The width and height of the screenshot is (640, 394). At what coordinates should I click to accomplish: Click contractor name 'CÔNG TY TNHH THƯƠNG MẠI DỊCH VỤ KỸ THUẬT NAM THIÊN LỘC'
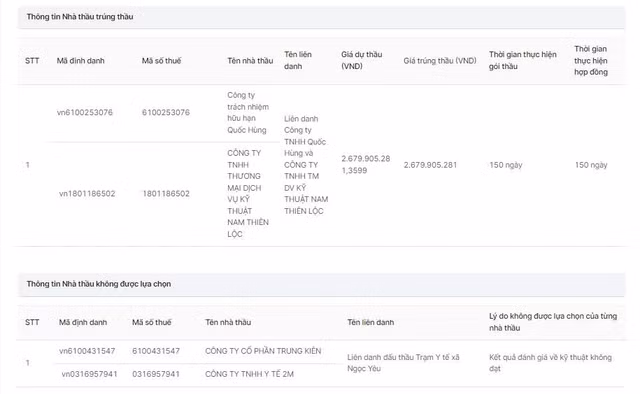[248, 194]
